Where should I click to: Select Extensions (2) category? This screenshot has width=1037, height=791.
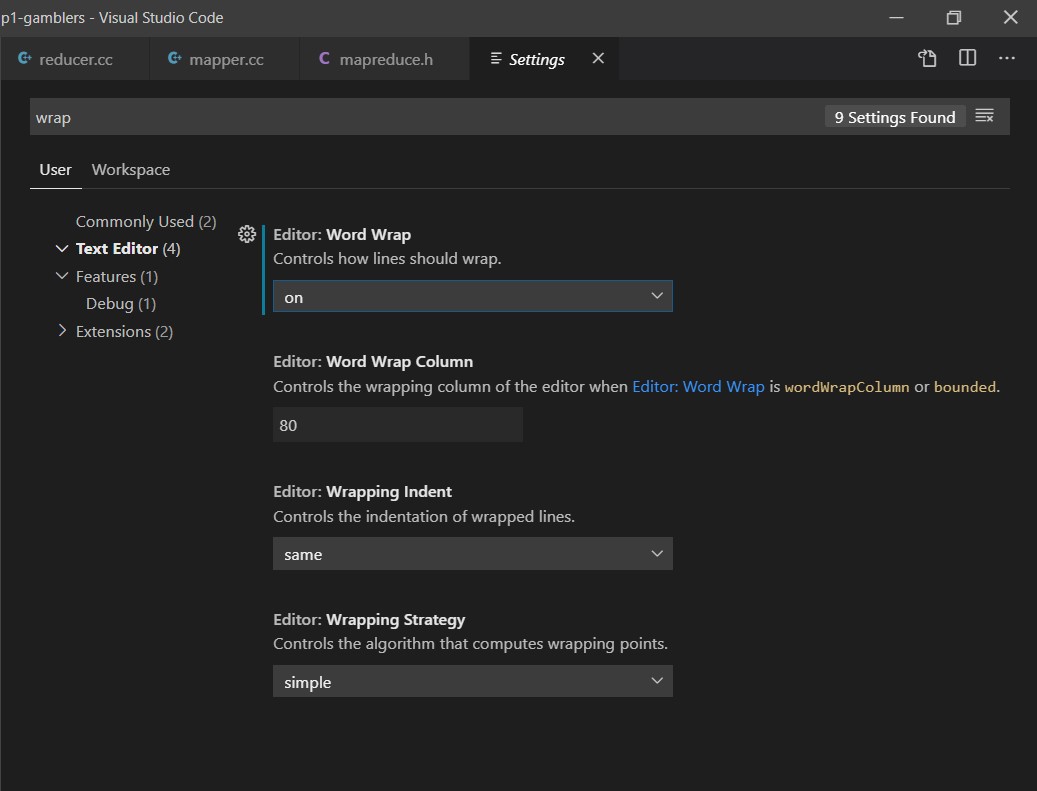click(124, 331)
